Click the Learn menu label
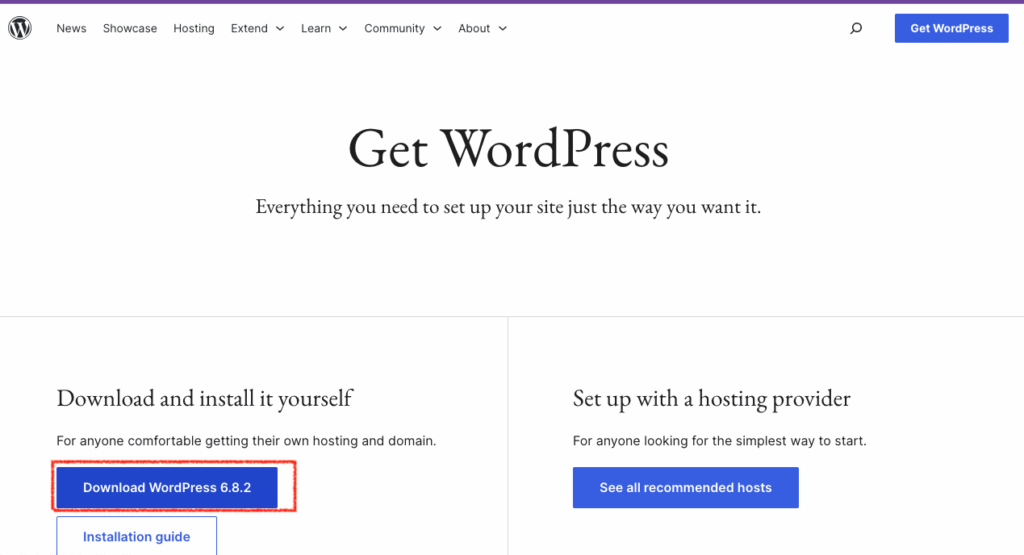Viewport: 1024px width, 555px height. point(316,28)
